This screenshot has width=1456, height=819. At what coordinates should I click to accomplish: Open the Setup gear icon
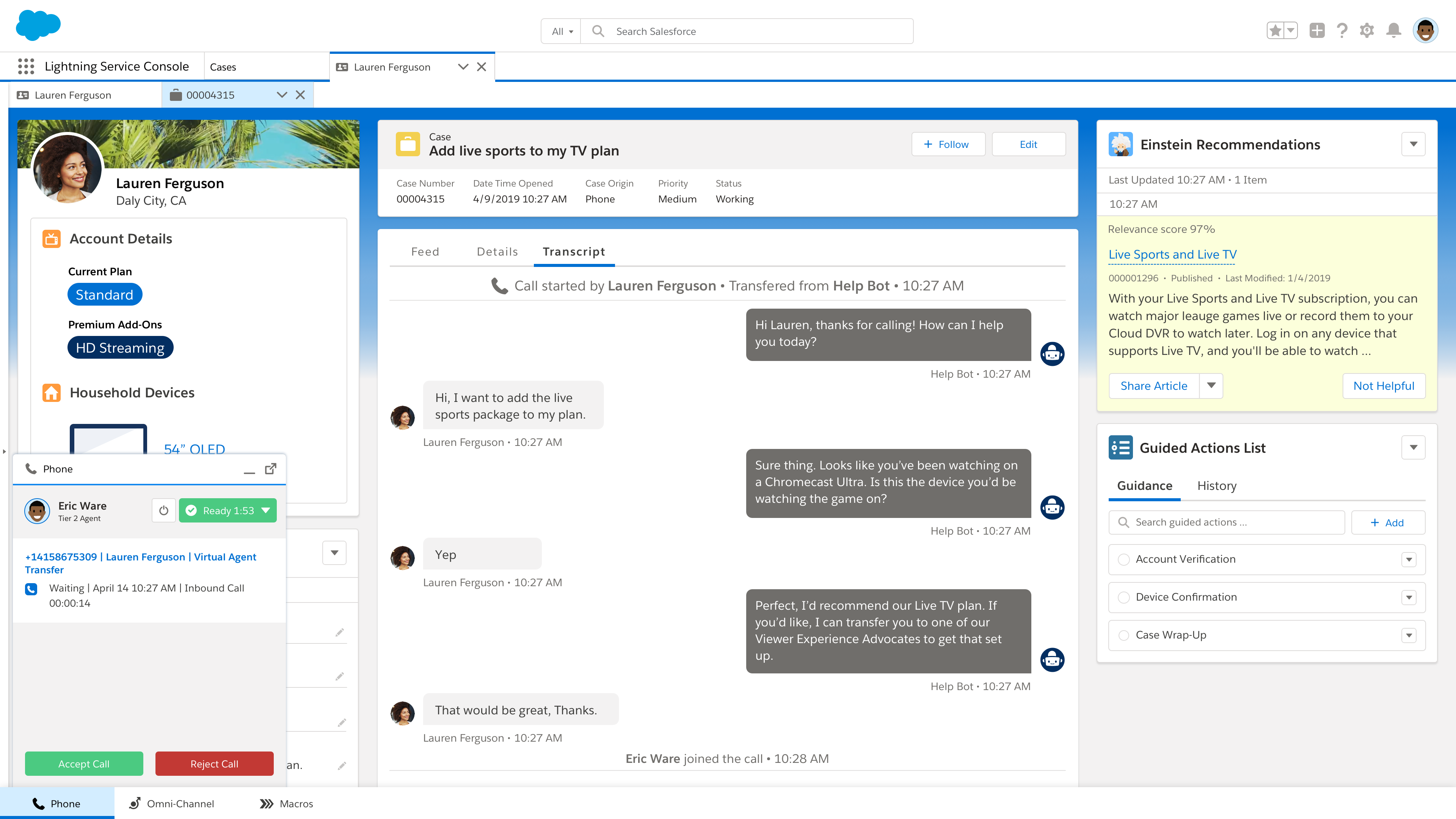coord(1367,30)
